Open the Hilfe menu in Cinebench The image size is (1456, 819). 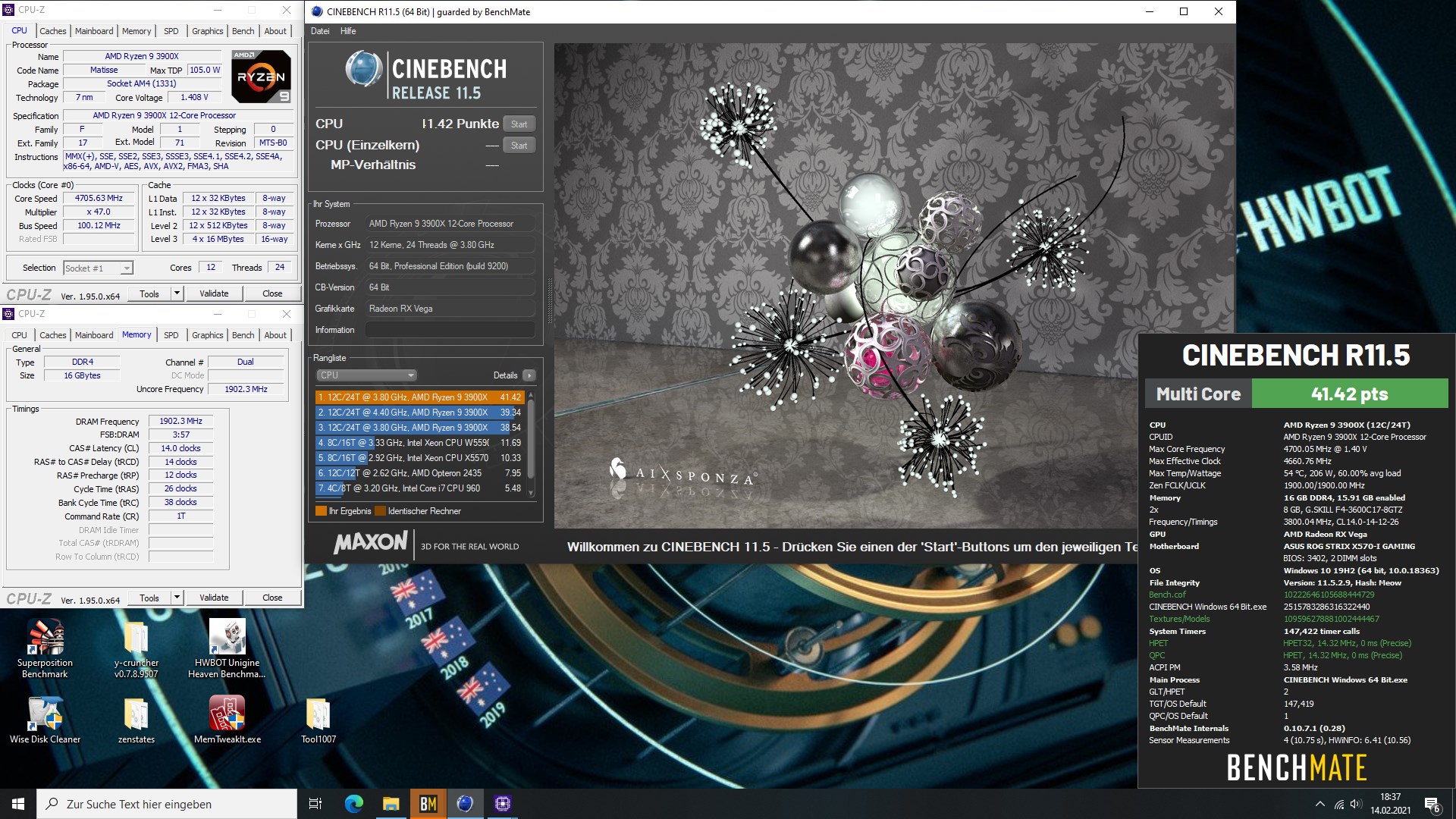348,31
